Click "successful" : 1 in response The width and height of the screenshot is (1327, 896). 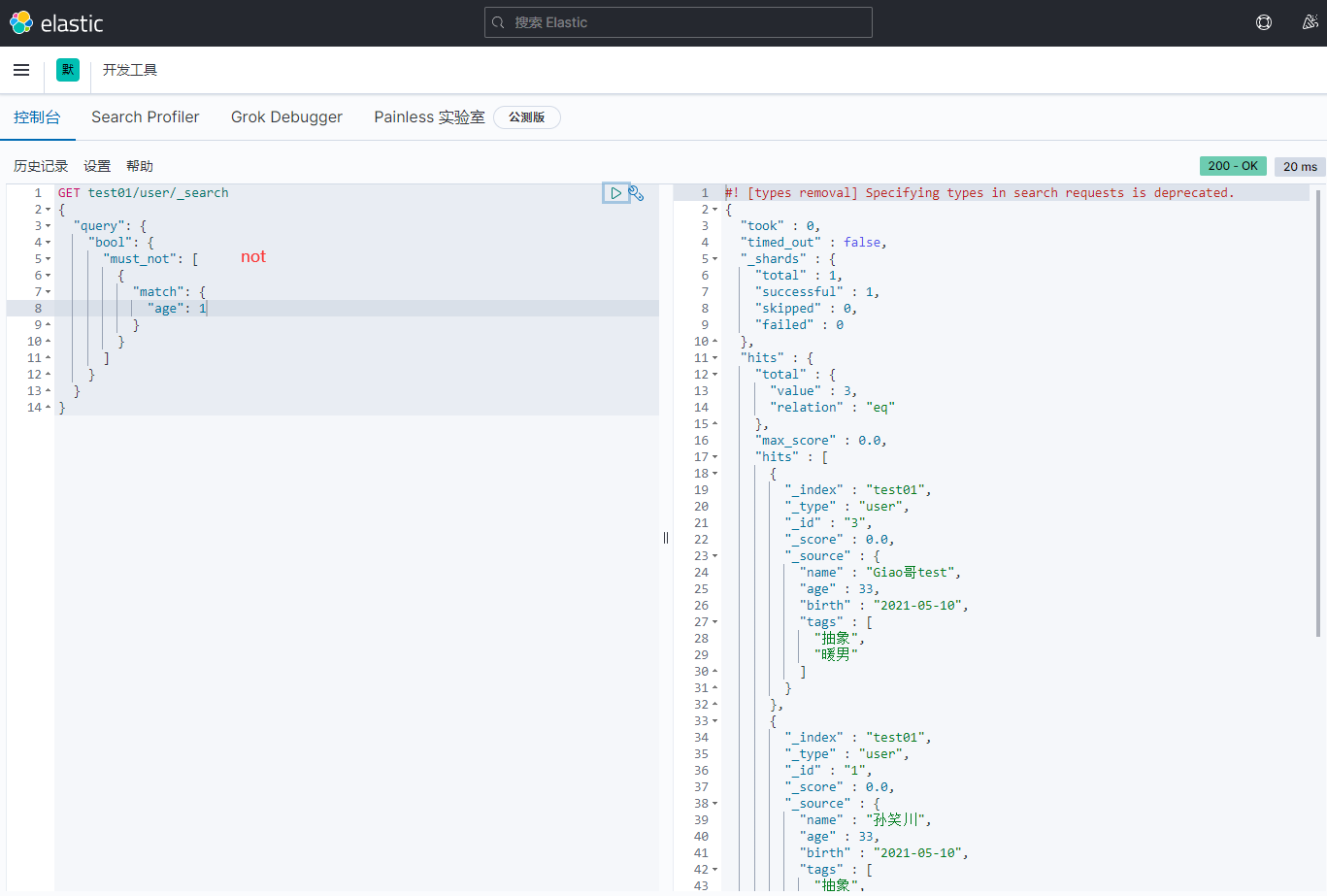pos(817,292)
